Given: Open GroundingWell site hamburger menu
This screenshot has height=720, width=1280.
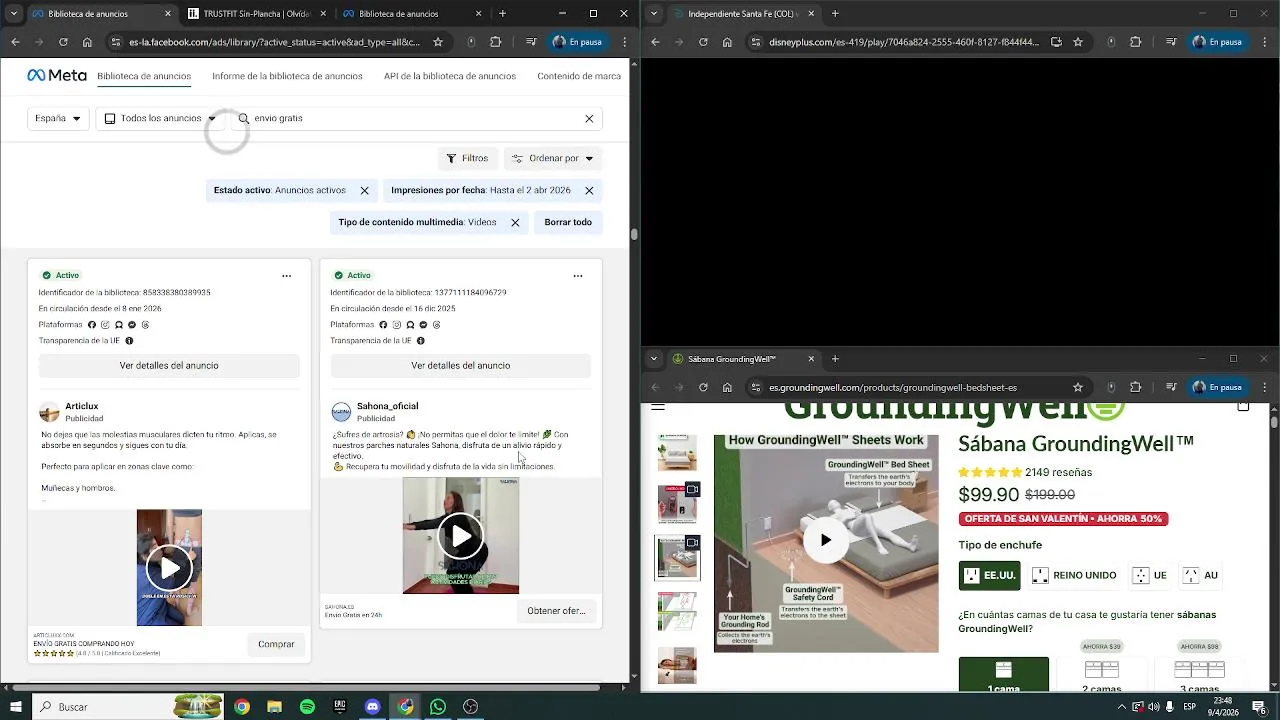Looking at the screenshot, I should [x=658, y=406].
